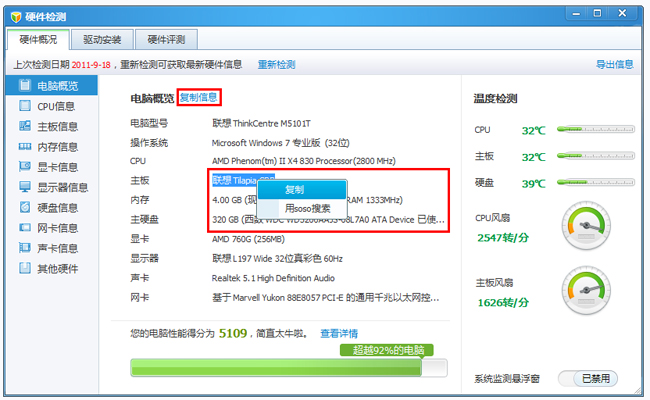Choose 用soso搜索 in the context menu

click(x=302, y=208)
